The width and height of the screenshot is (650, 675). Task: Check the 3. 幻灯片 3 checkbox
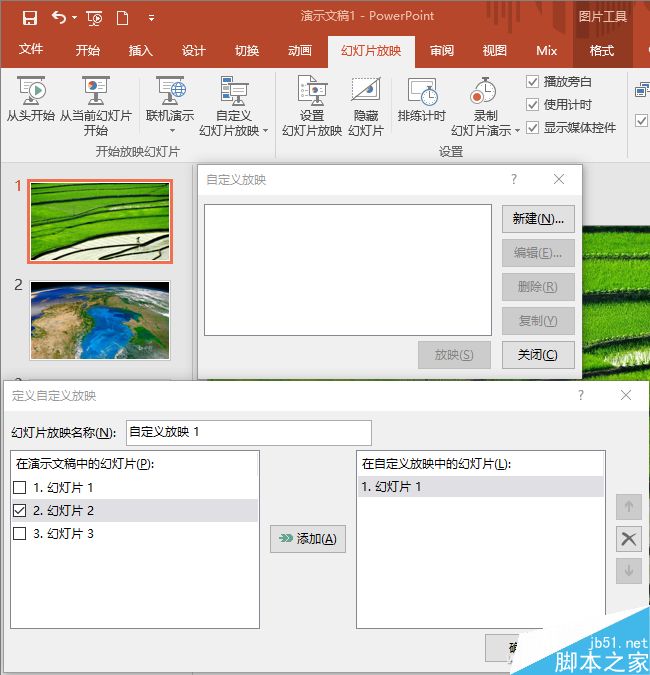(x=19, y=534)
